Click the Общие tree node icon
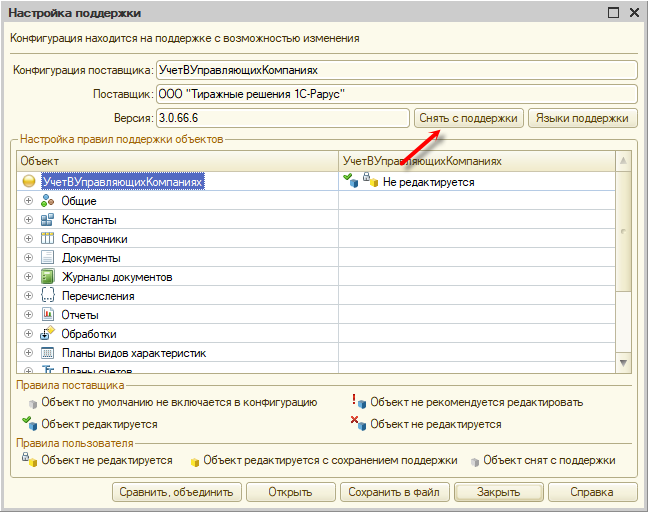This screenshot has height=512, width=648. pyautogui.click(x=48, y=201)
